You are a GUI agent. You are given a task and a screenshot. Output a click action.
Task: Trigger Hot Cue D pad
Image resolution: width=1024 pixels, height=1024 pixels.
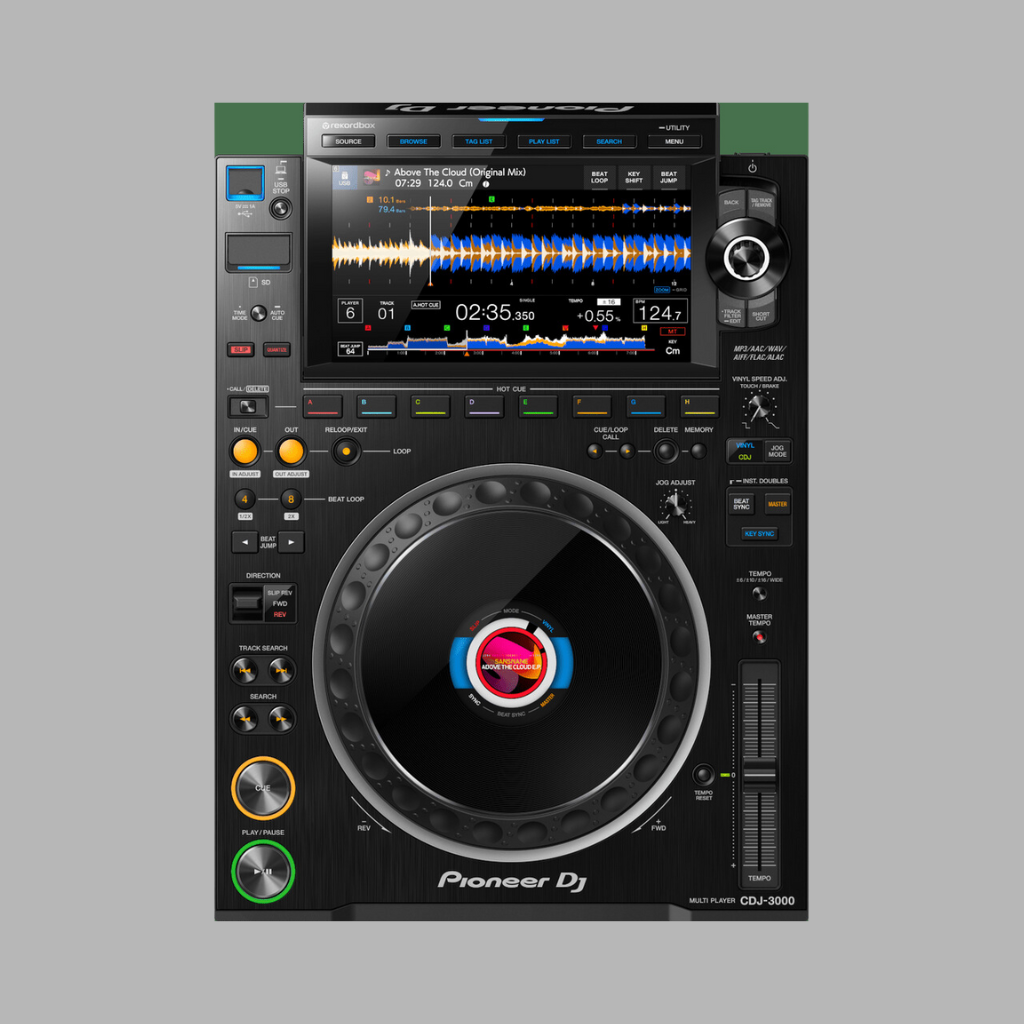pyautogui.click(x=484, y=406)
